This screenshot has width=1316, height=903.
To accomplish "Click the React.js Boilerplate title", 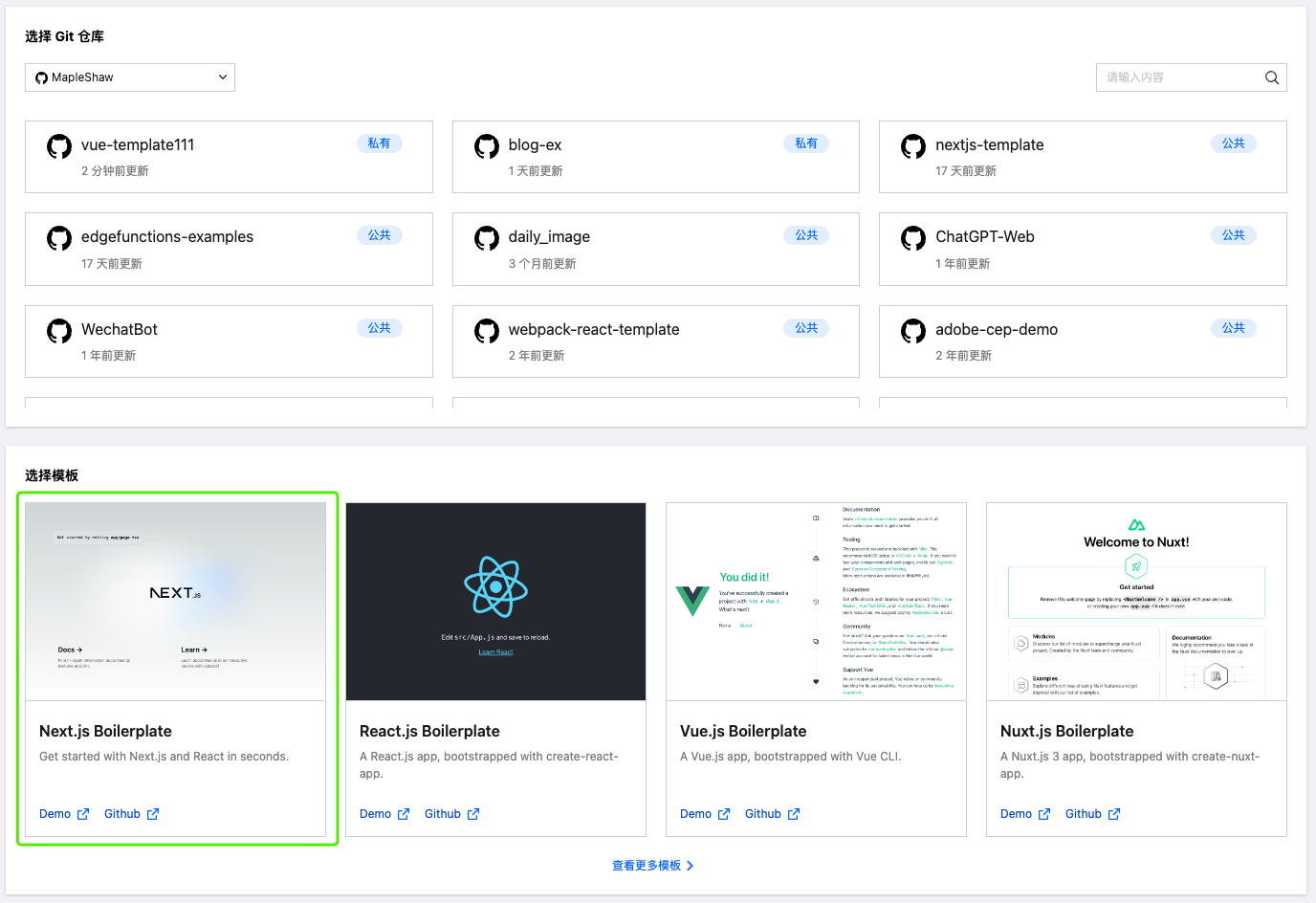I will 429,731.
